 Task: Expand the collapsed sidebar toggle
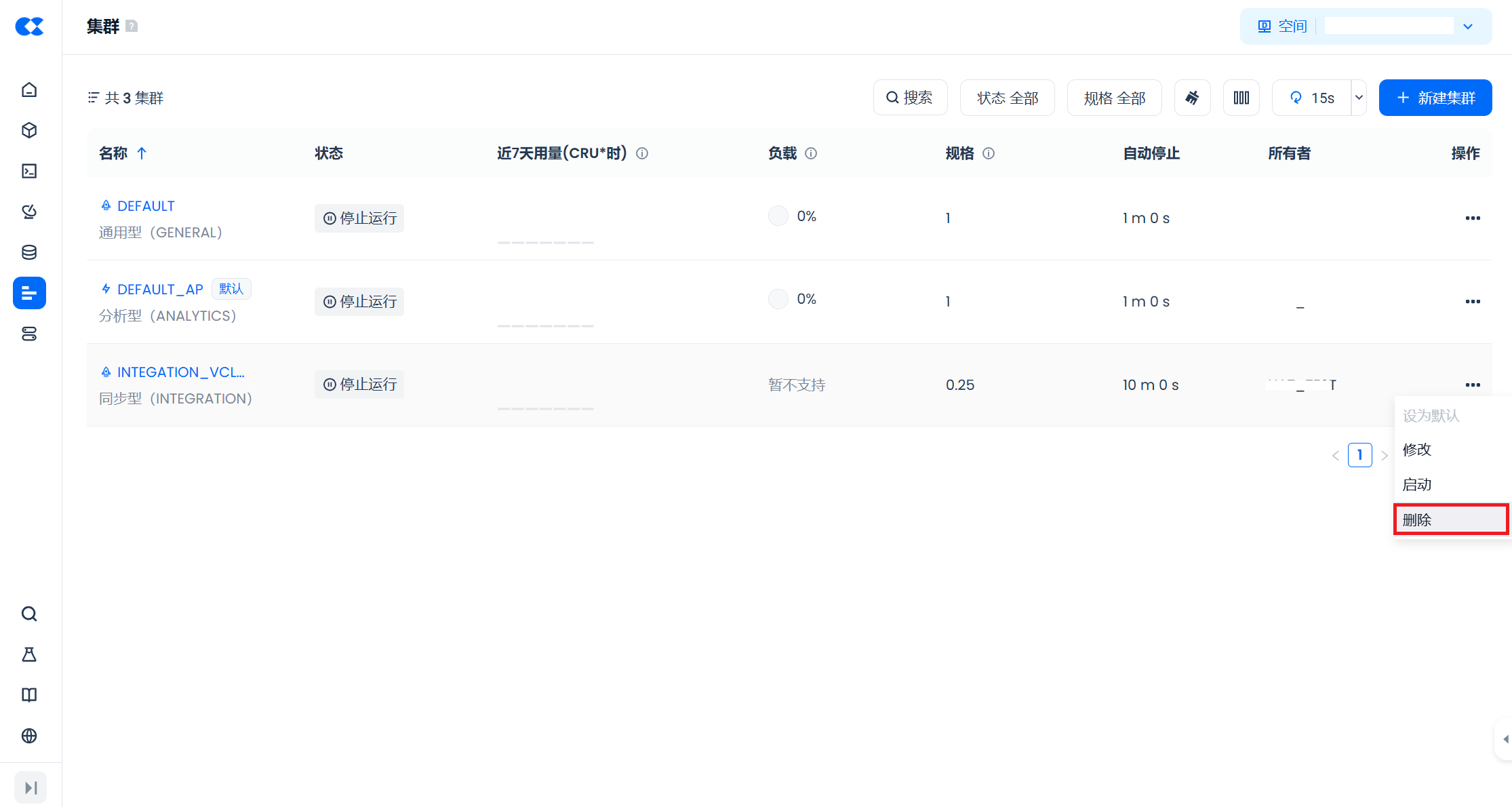point(31,787)
